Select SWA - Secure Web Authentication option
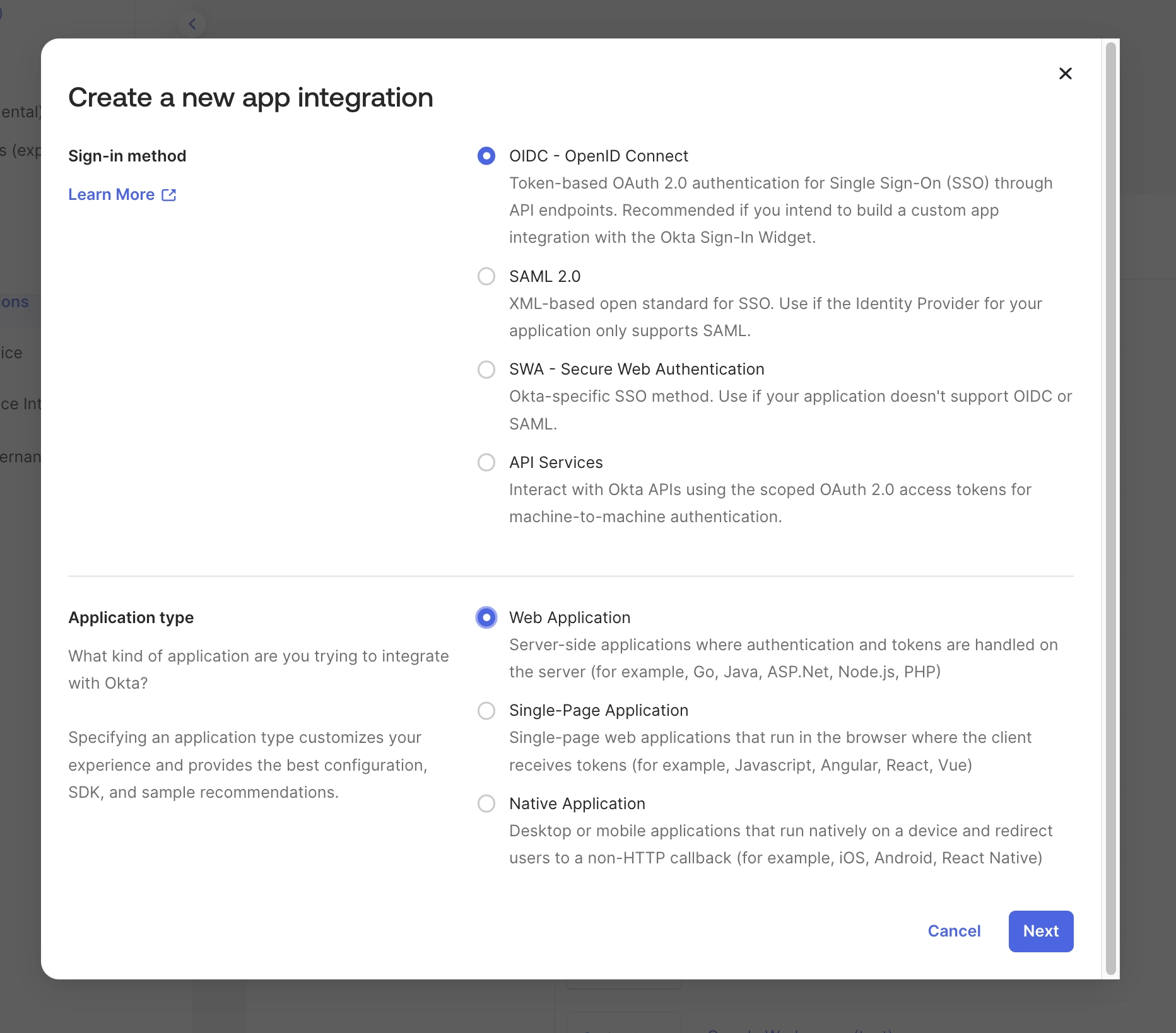Screen dimensions: 1176x1033 [486, 369]
